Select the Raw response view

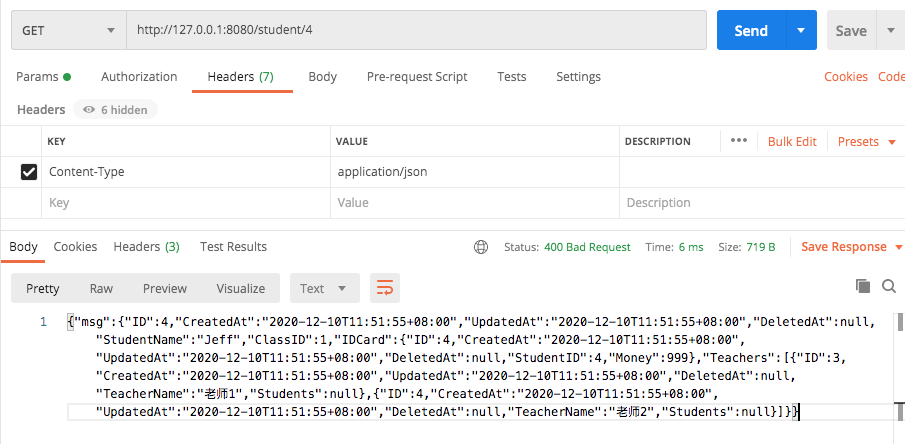pos(101,288)
